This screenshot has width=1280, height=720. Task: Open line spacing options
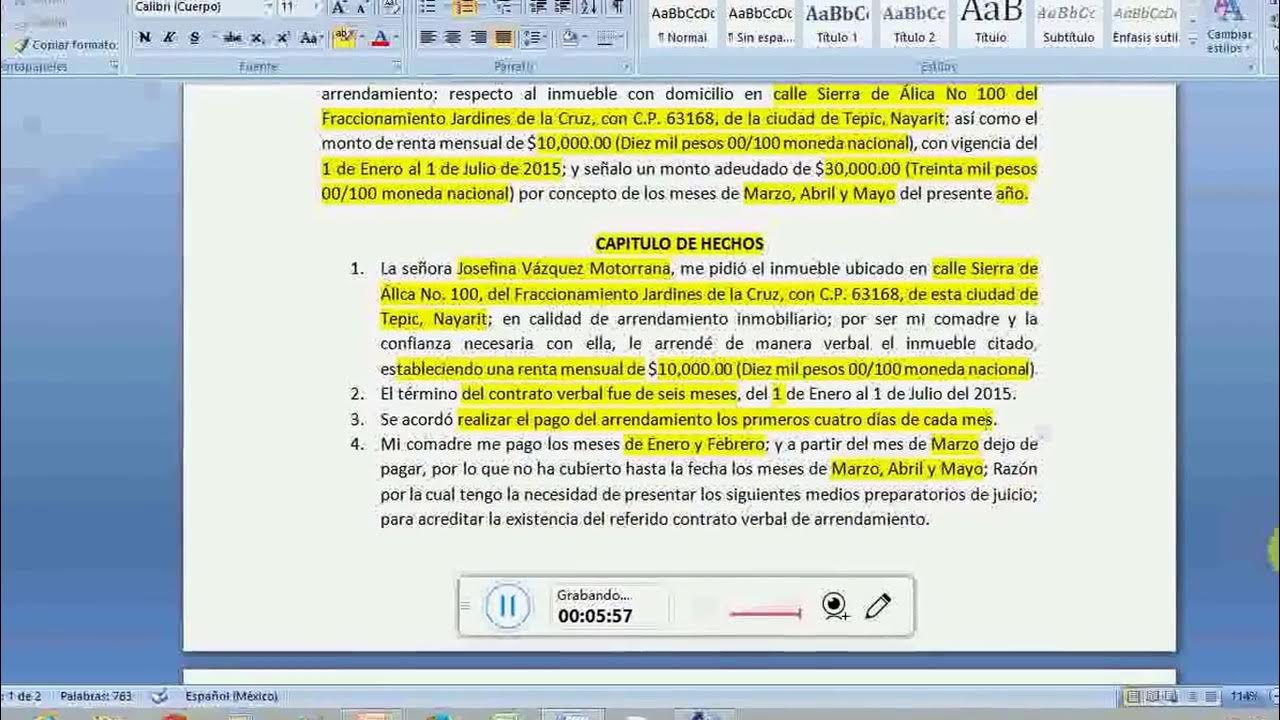point(533,38)
